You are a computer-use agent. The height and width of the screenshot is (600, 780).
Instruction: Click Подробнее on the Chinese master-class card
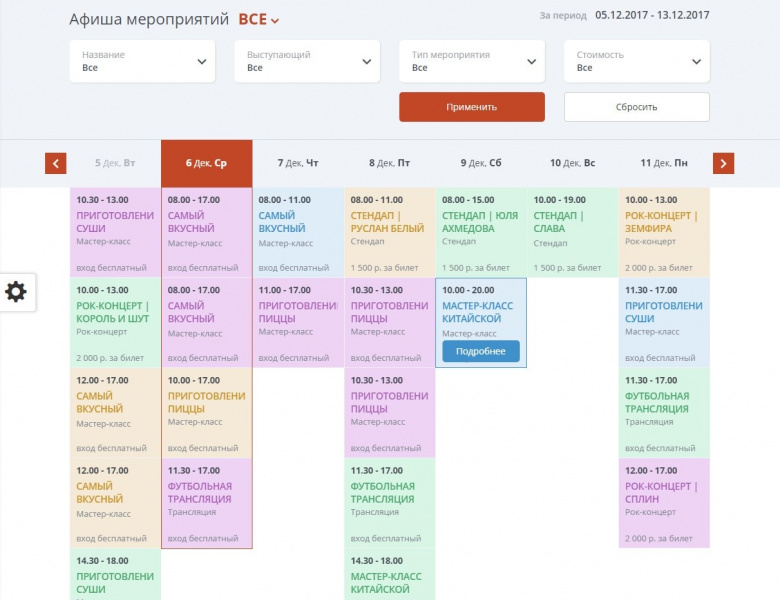click(x=480, y=351)
